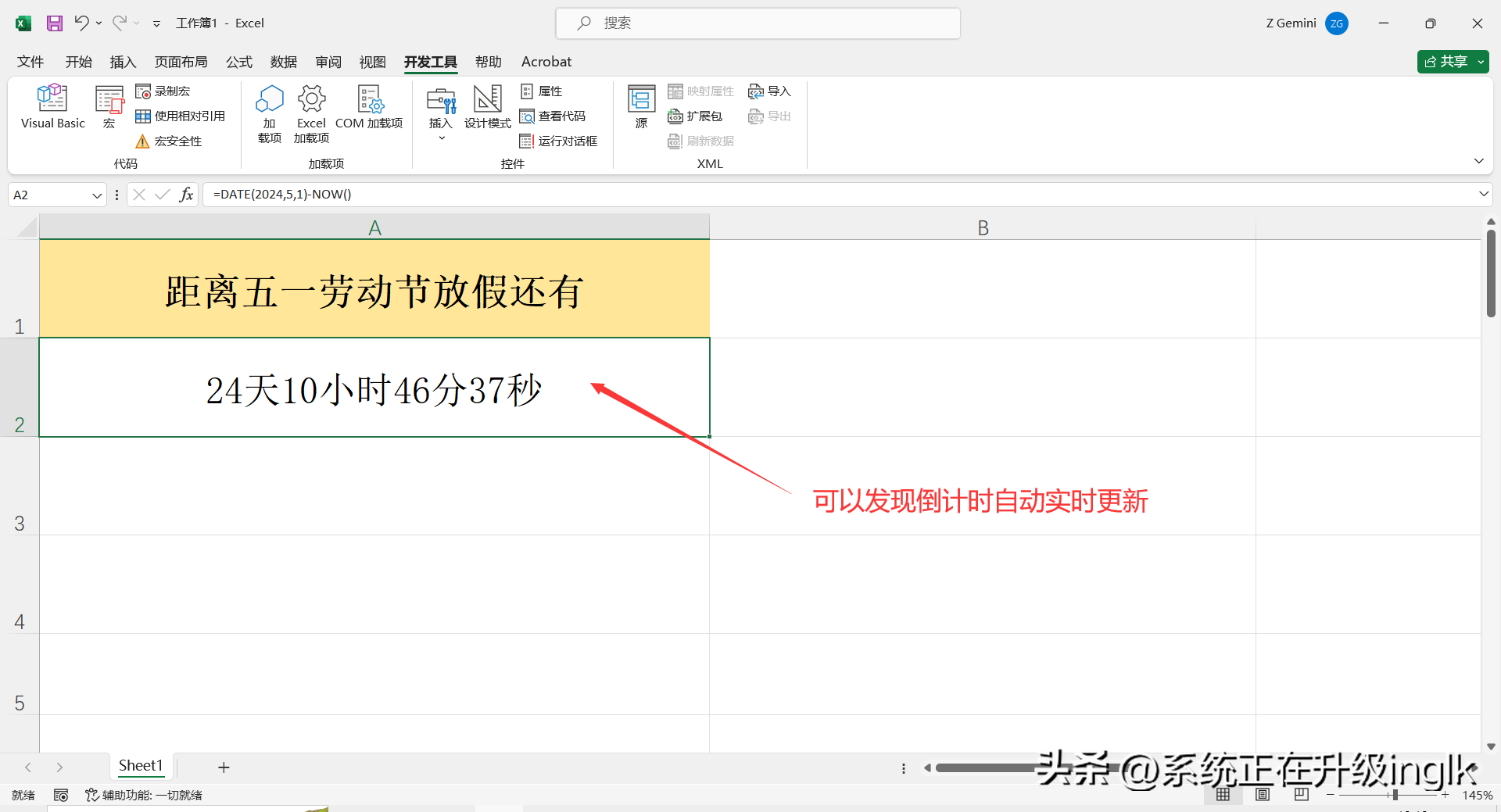Collapse the ribbon with the chevron

1478,161
